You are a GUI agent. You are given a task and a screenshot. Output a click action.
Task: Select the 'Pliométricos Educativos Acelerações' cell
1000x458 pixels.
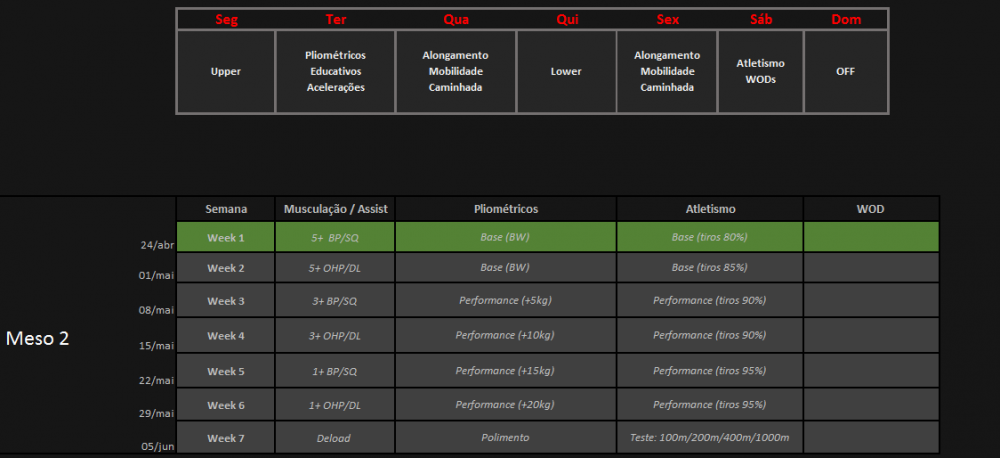335,72
